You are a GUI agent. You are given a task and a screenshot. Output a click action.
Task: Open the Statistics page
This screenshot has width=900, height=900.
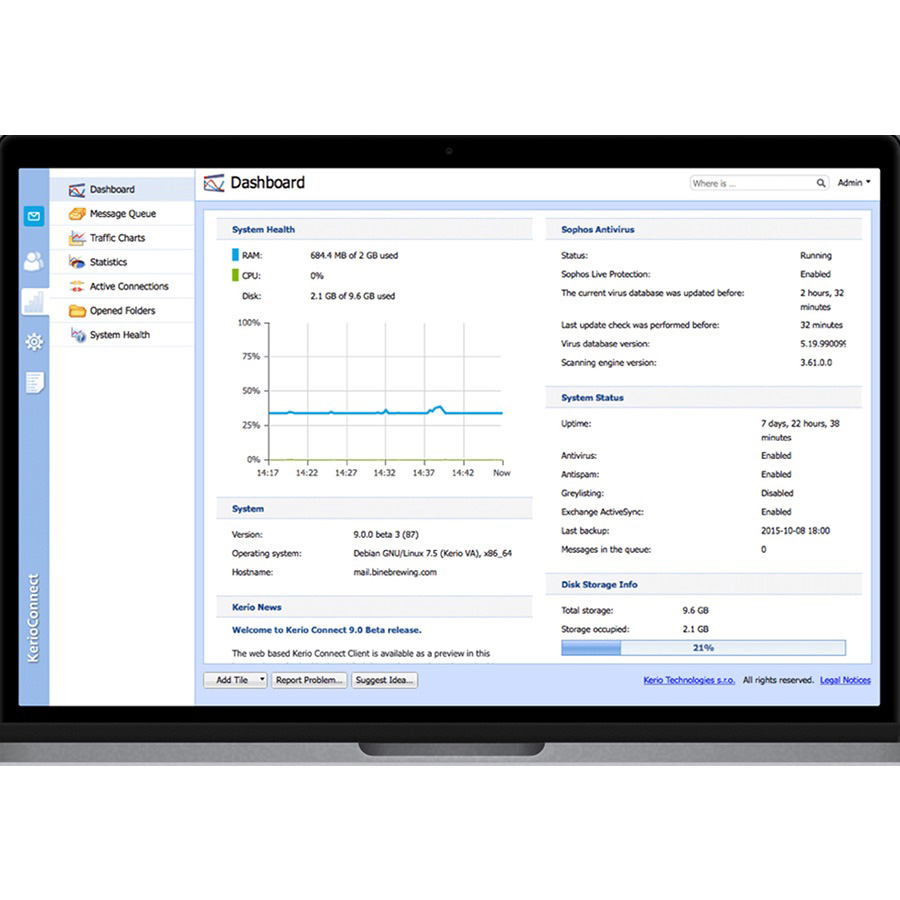[x=108, y=262]
